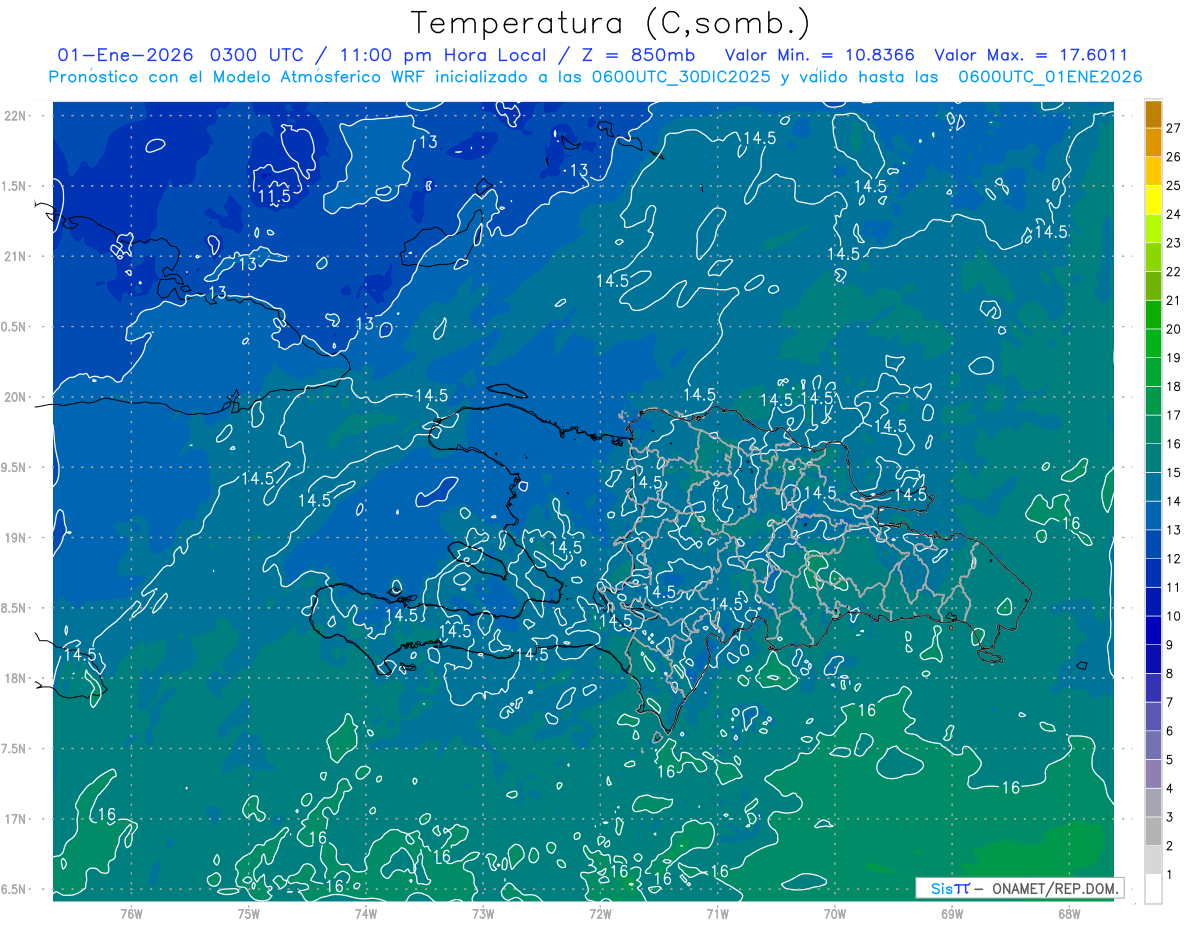Screen dimensions: 1200x927
Task: Click the legend value "27"
Action: pyautogui.click(x=1174, y=127)
